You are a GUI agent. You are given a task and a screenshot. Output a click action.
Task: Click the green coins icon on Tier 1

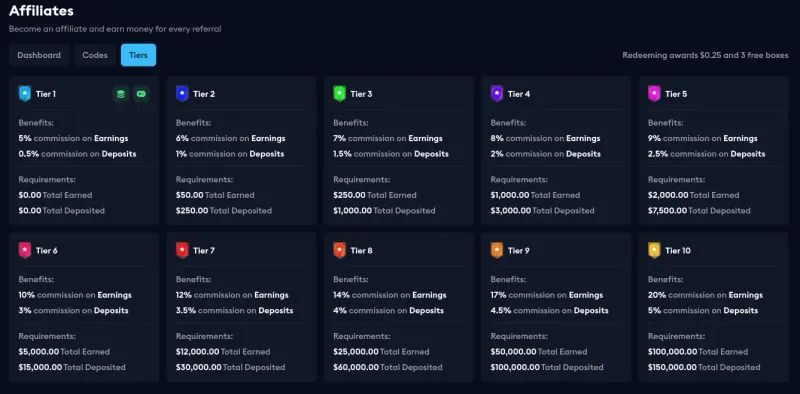pyautogui.click(x=121, y=94)
